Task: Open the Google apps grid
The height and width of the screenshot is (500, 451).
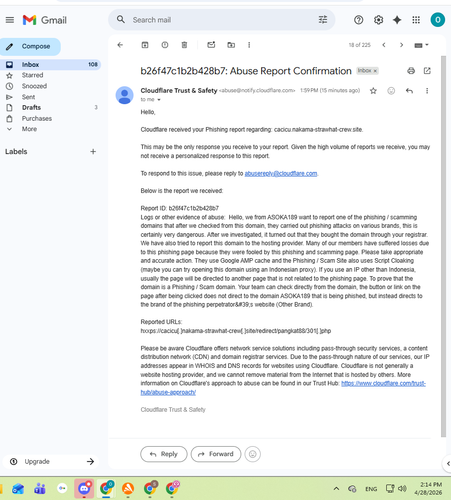Action: 416,20
